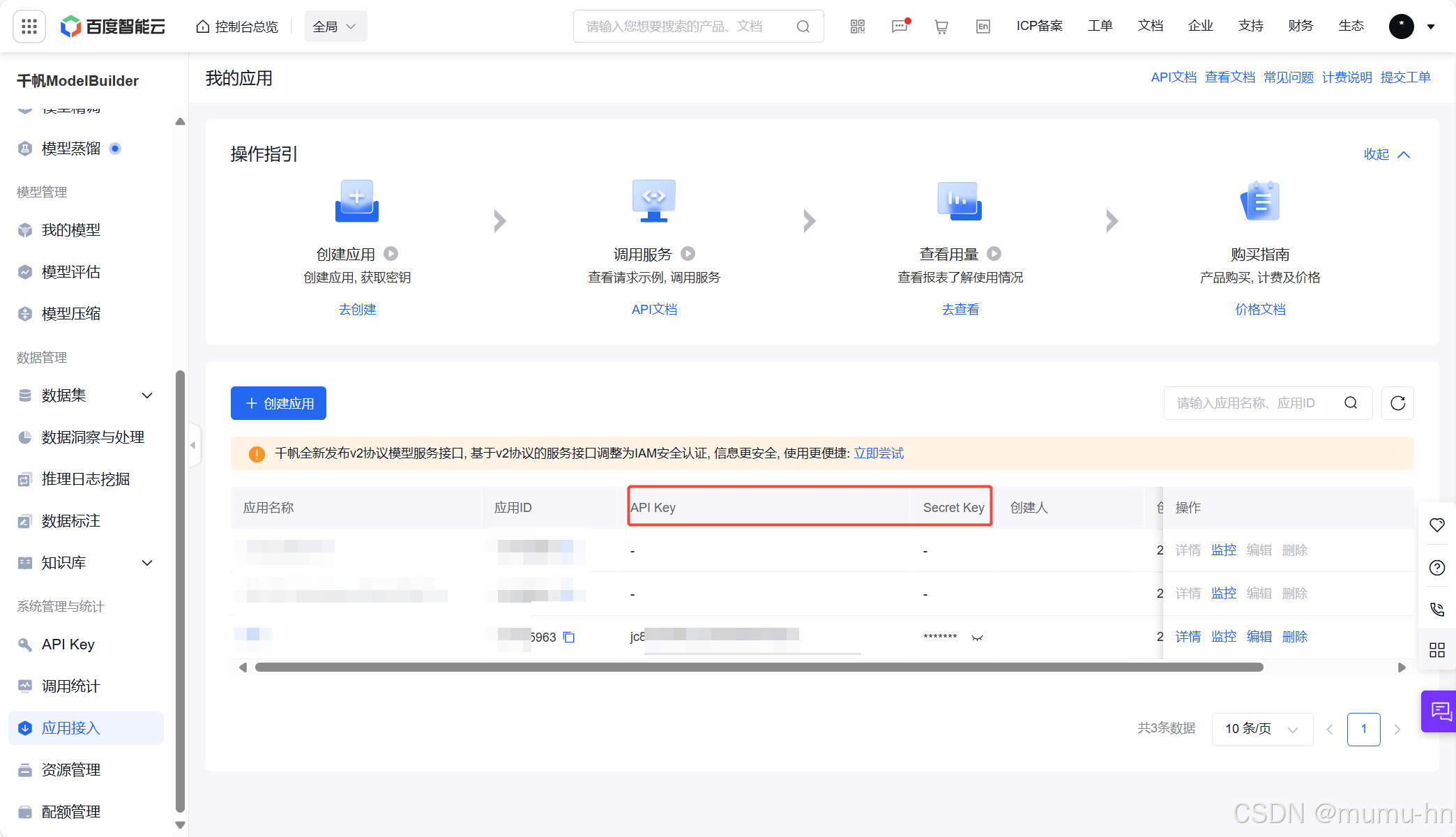Click the blue 创建应用 button
1456x837 pixels.
278,403
